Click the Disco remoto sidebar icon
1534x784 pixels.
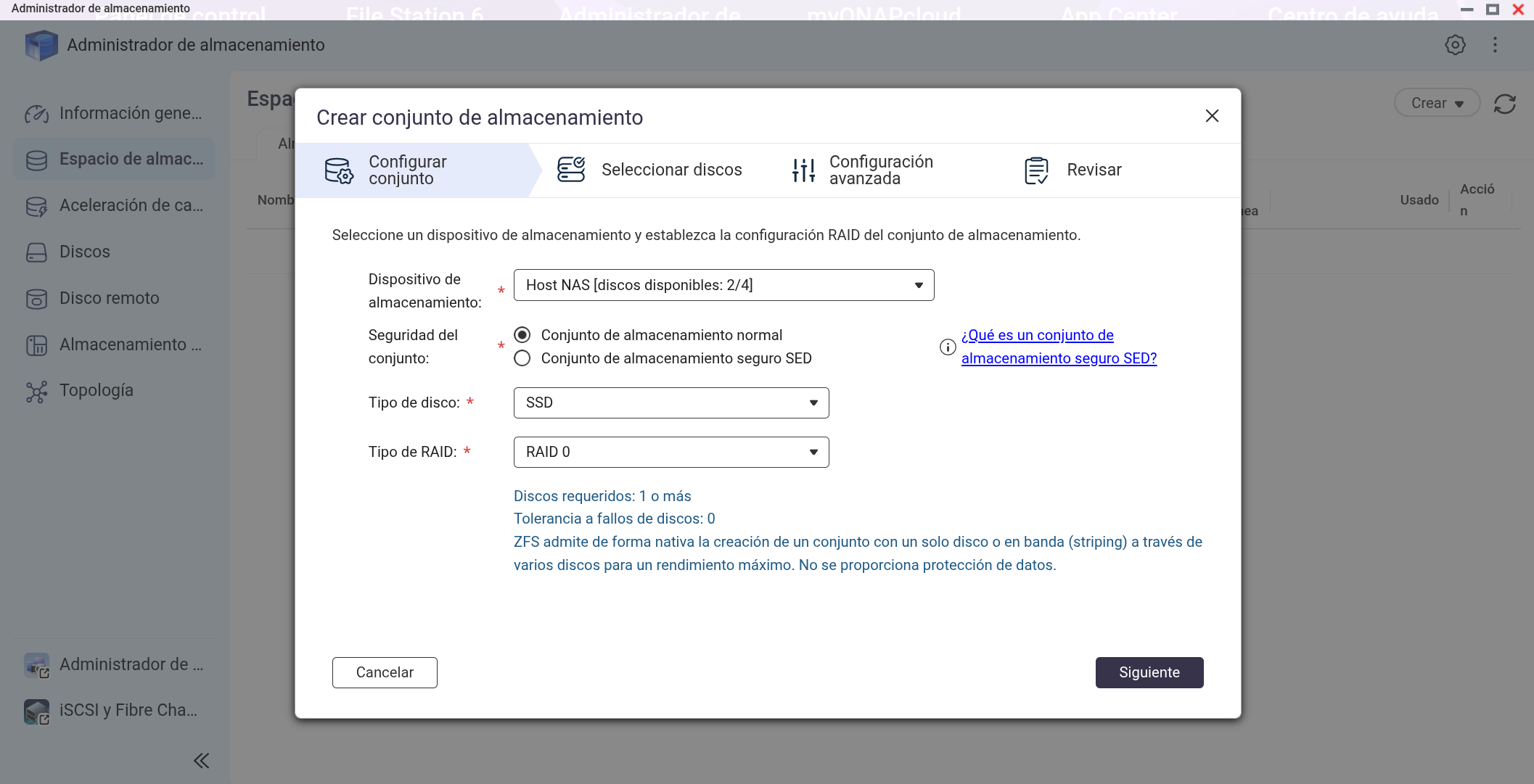click(36, 299)
